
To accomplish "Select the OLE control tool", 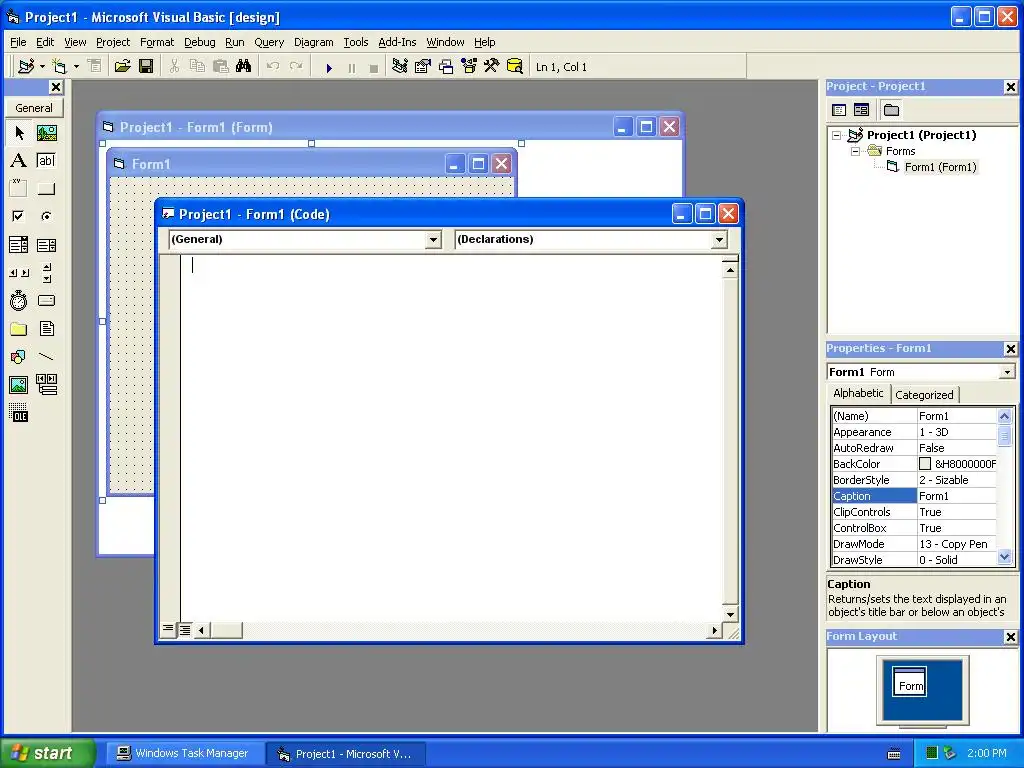I will click(x=19, y=413).
